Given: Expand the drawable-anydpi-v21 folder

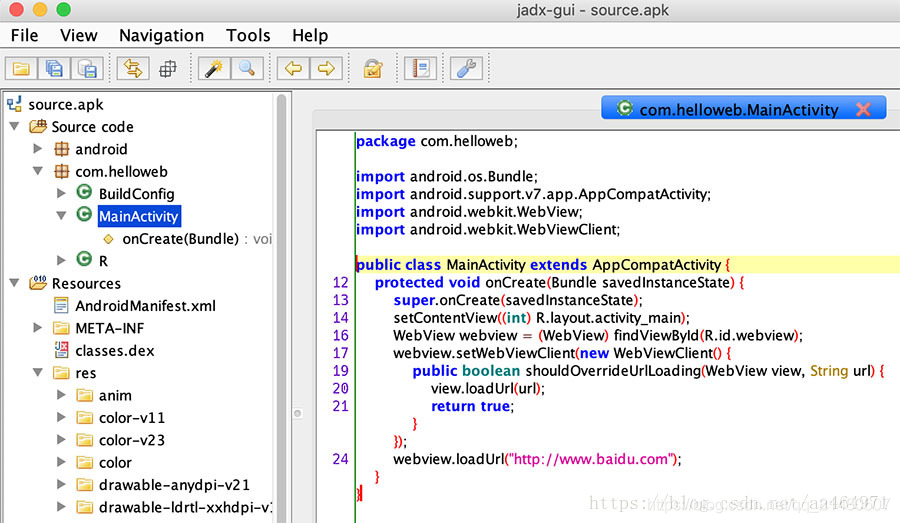Looking at the screenshot, I should (61, 485).
